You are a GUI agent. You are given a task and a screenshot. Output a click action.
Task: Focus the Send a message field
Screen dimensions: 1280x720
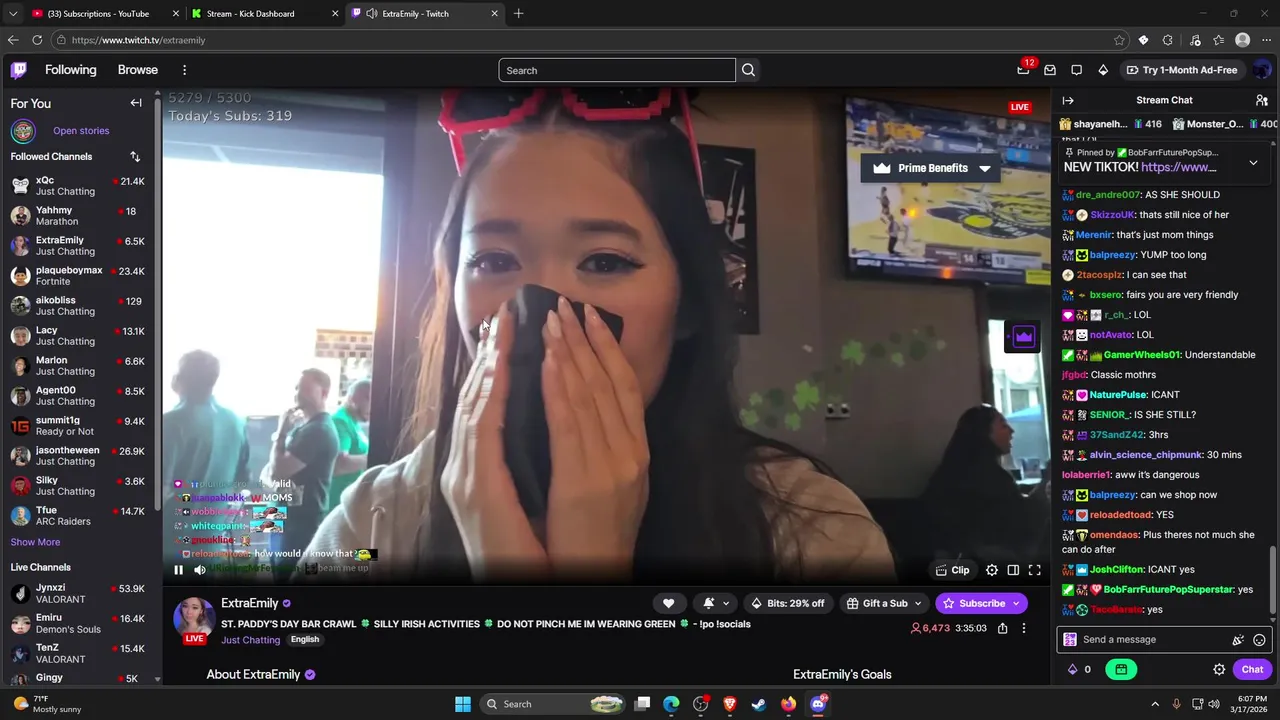[x=1156, y=640]
